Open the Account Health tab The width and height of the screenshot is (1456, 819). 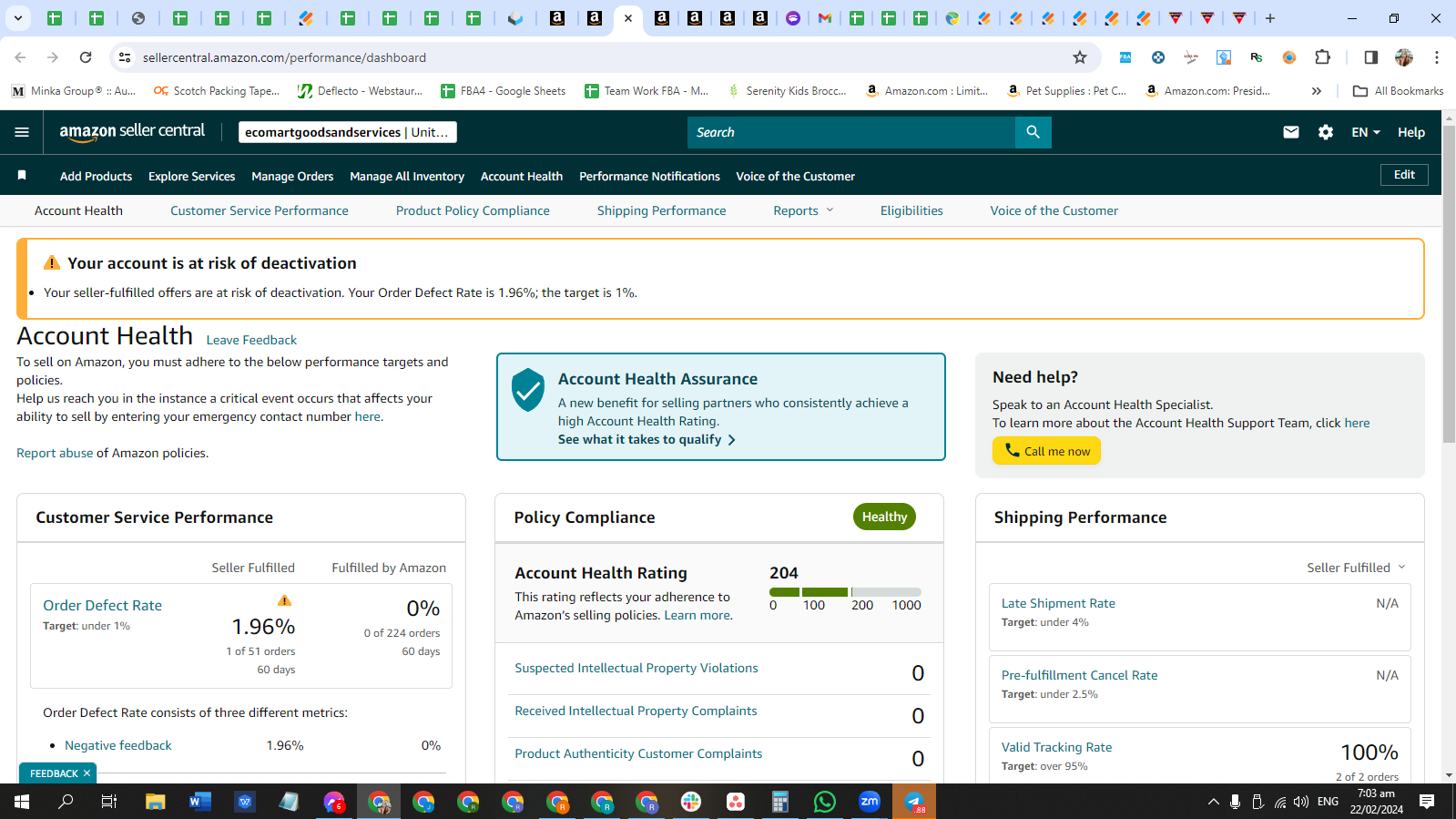coord(78,210)
